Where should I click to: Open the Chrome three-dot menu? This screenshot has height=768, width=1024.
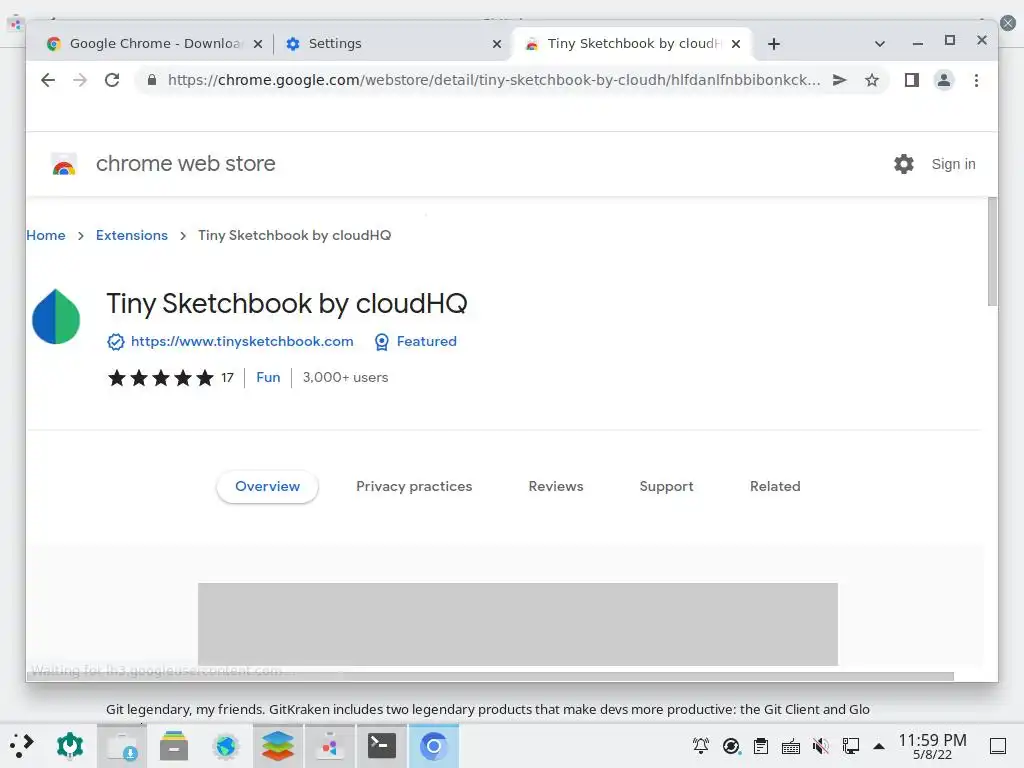click(x=976, y=80)
